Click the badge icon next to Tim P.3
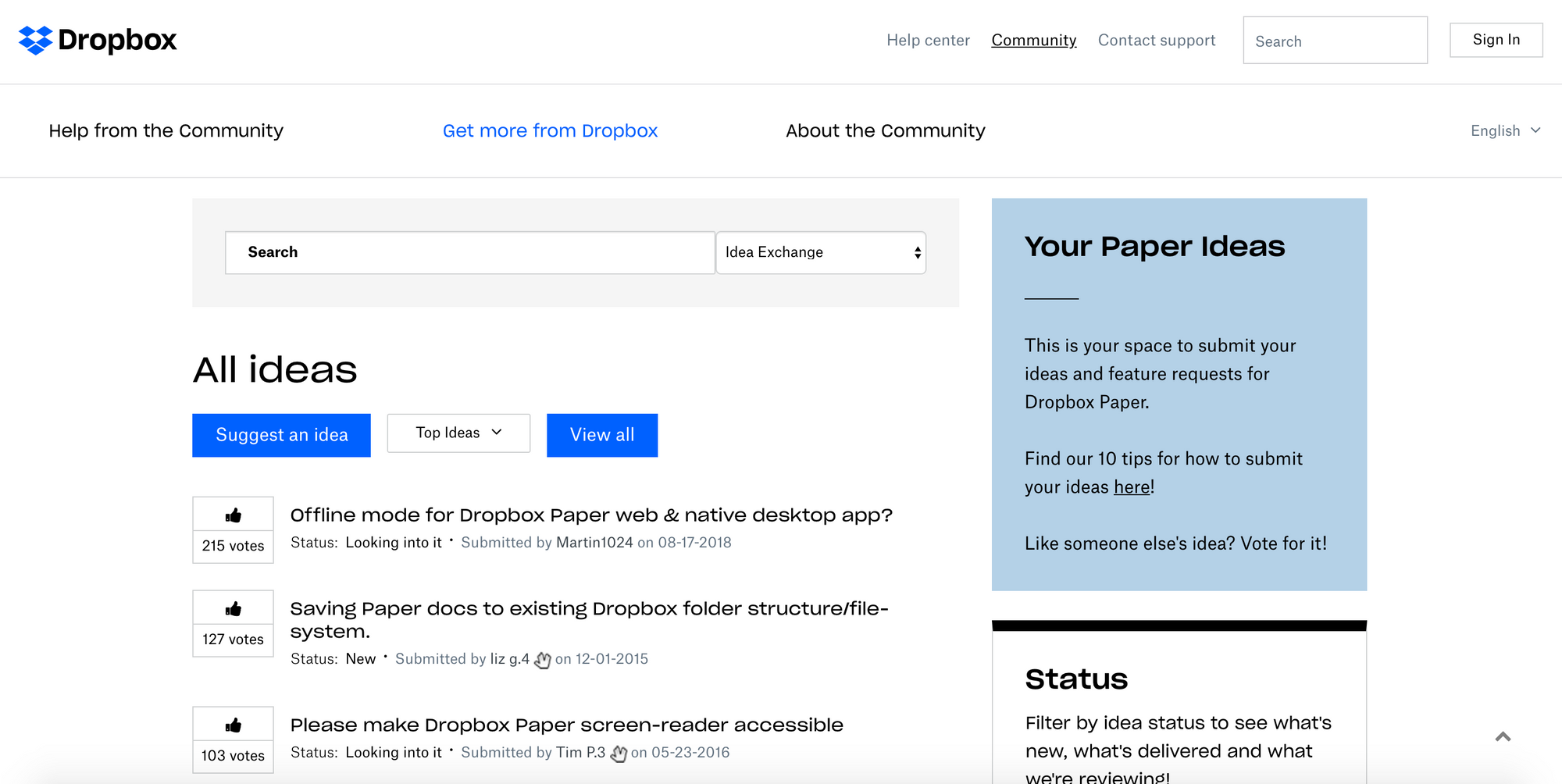Screen dimensions: 1562x784 pos(619,754)
